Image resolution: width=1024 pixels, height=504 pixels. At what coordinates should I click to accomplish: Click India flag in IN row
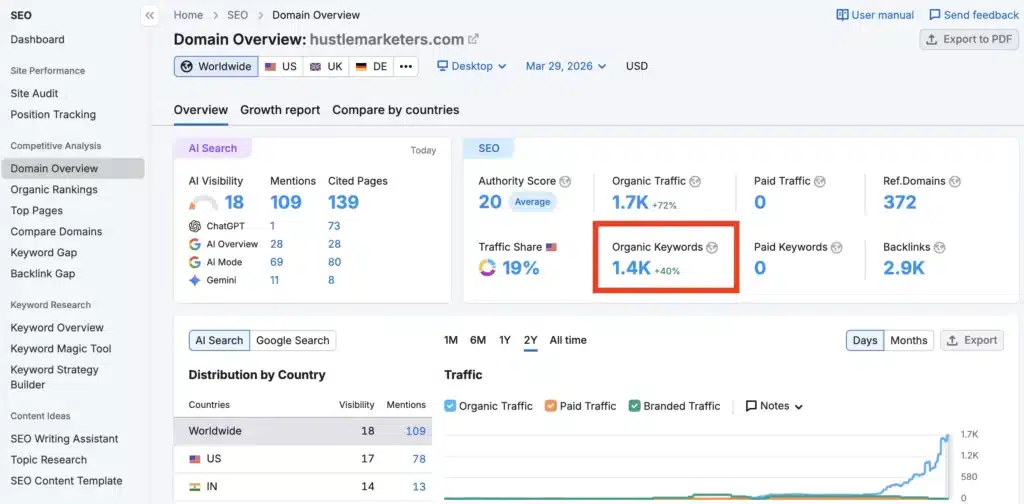coord(195,487)
